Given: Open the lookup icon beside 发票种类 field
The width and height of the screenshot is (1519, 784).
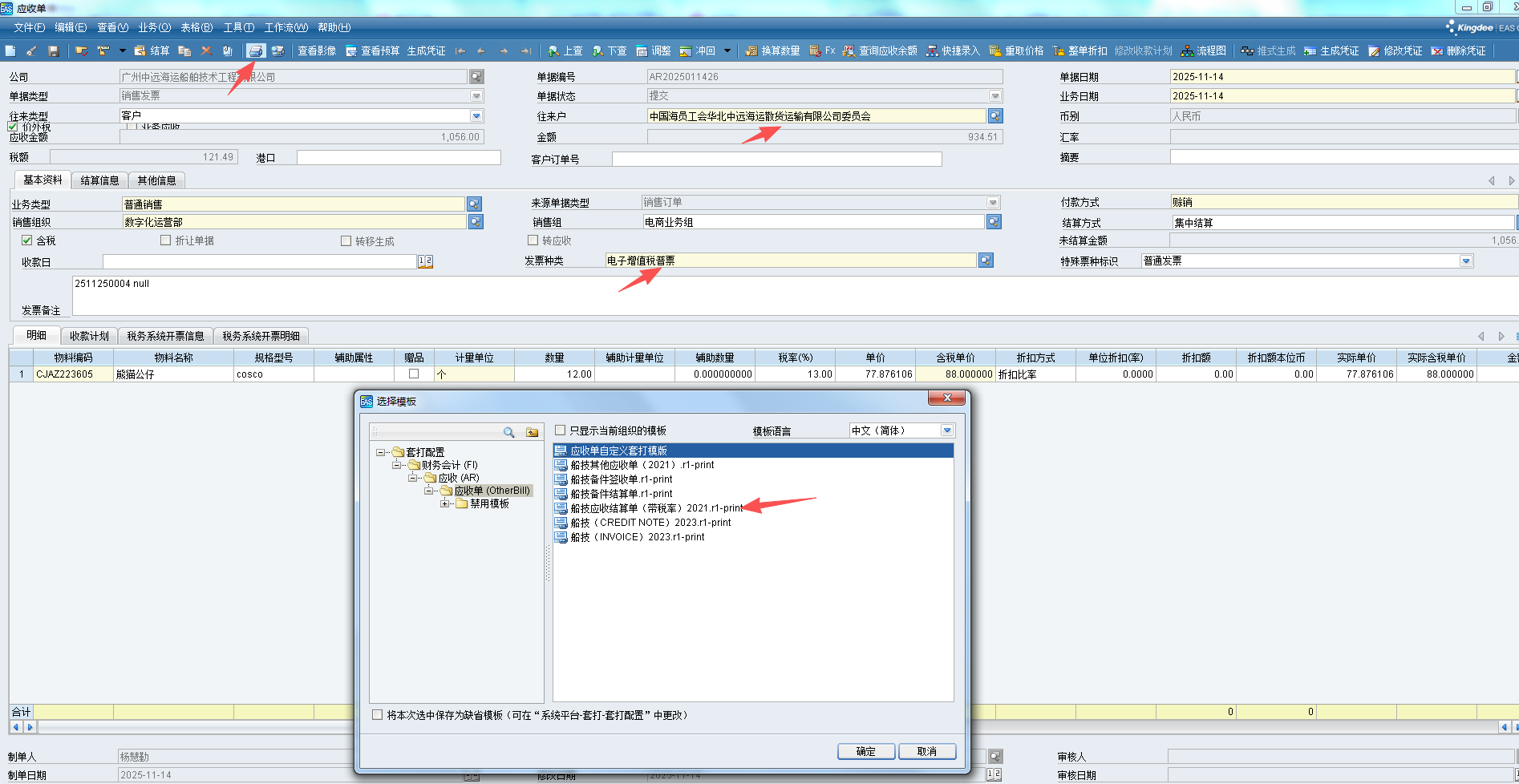Looking at the screenshot, I should (986, 261).
